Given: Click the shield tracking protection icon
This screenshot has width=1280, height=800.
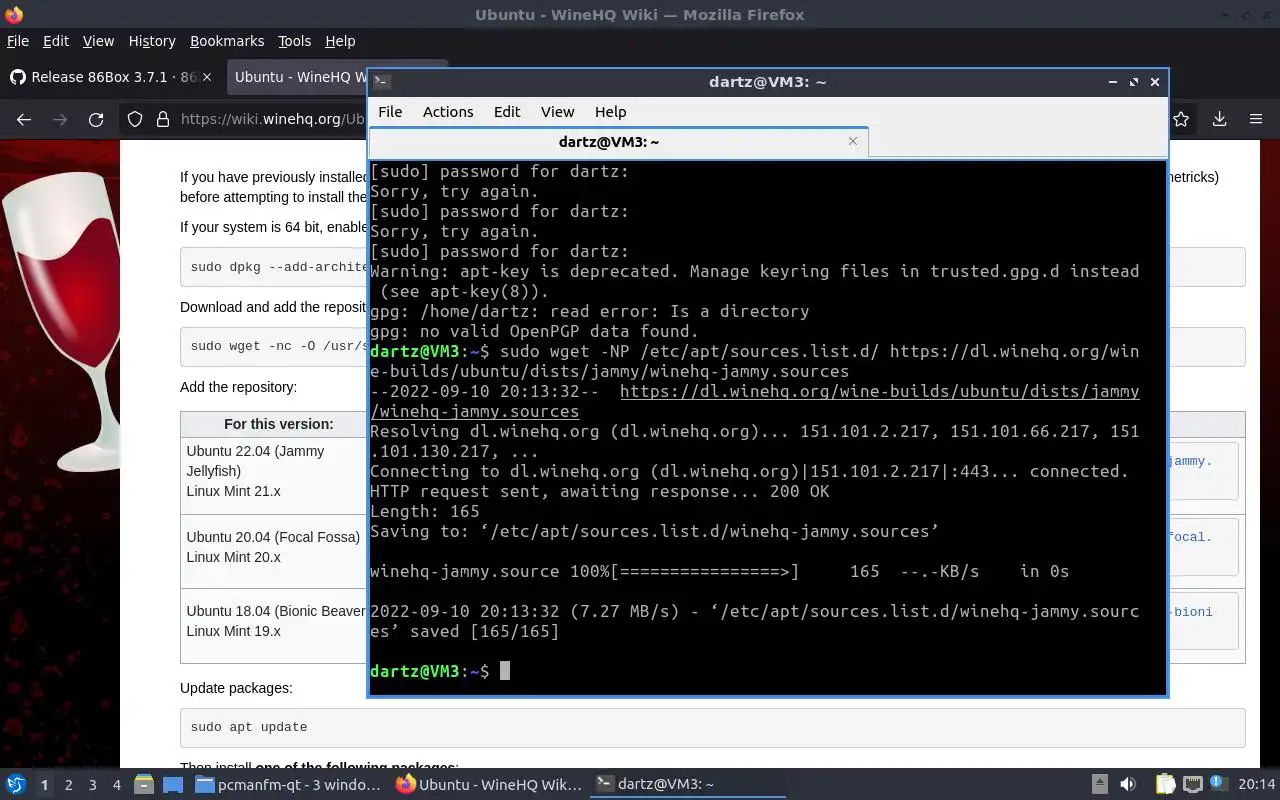Looking at the screenshot, I should coord(135,119).
